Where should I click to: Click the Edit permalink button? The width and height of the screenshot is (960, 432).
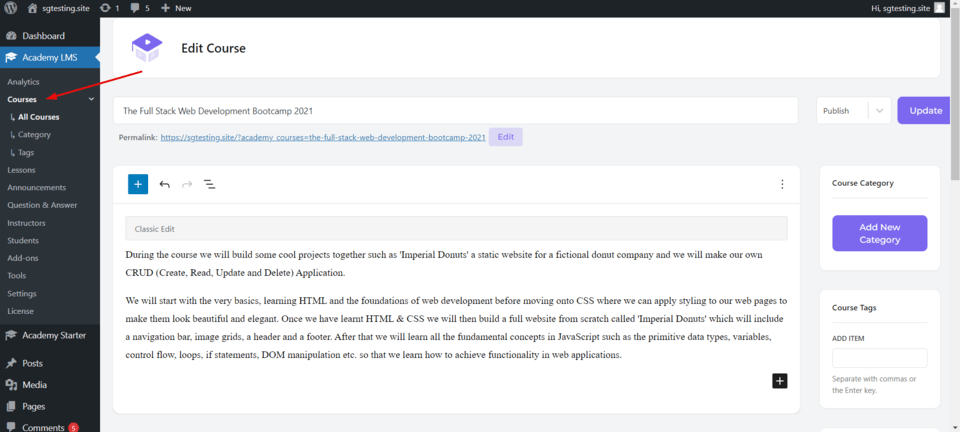505,137
